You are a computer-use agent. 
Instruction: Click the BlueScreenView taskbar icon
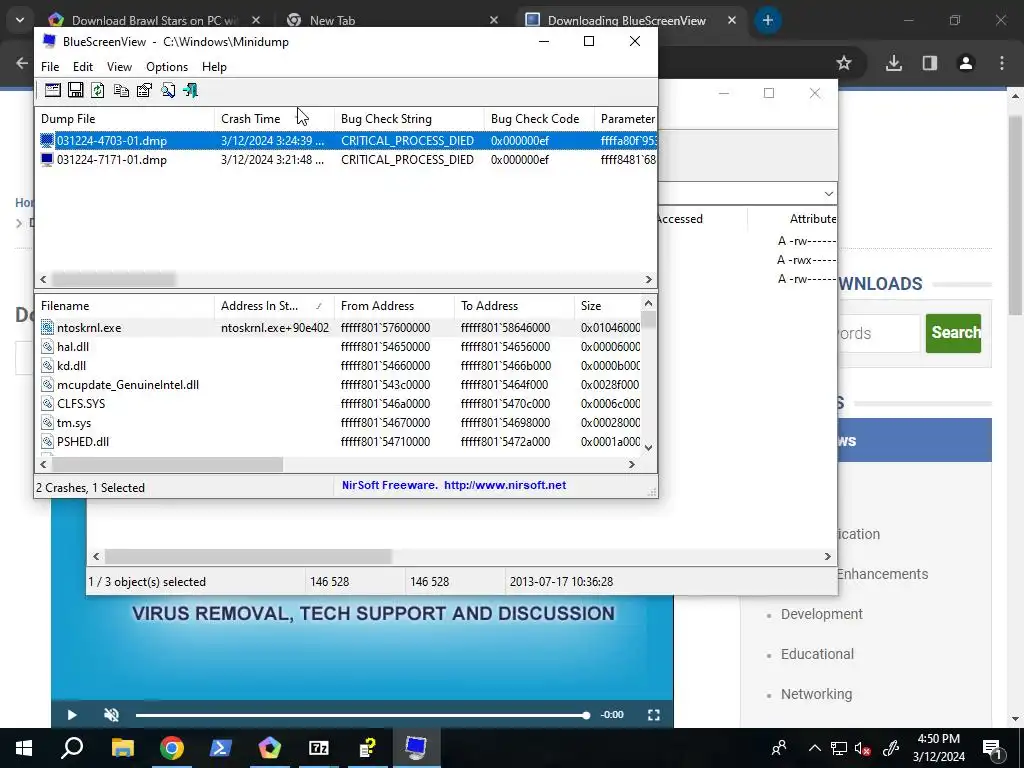tap(416, 748)
